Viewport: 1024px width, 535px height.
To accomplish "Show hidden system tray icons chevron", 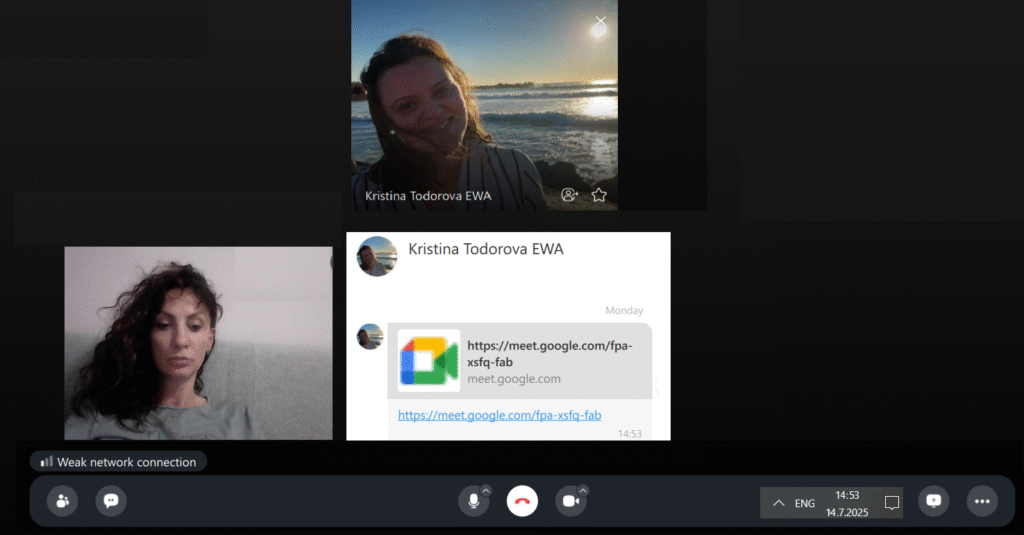I will (778, 503).
